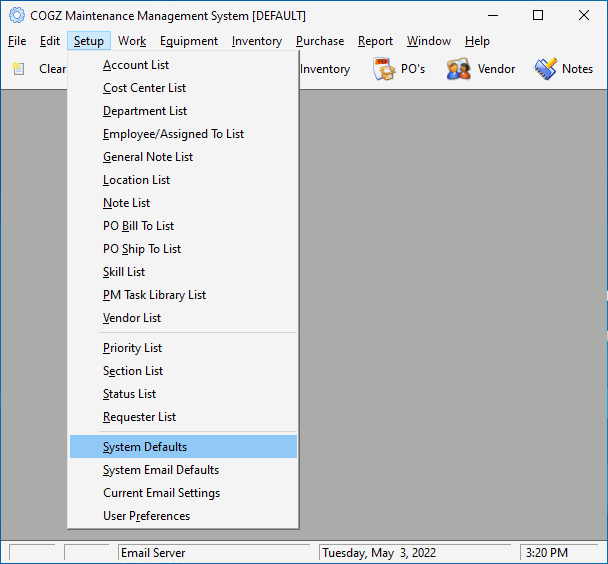Click the Inventory toolbar button

324,69
